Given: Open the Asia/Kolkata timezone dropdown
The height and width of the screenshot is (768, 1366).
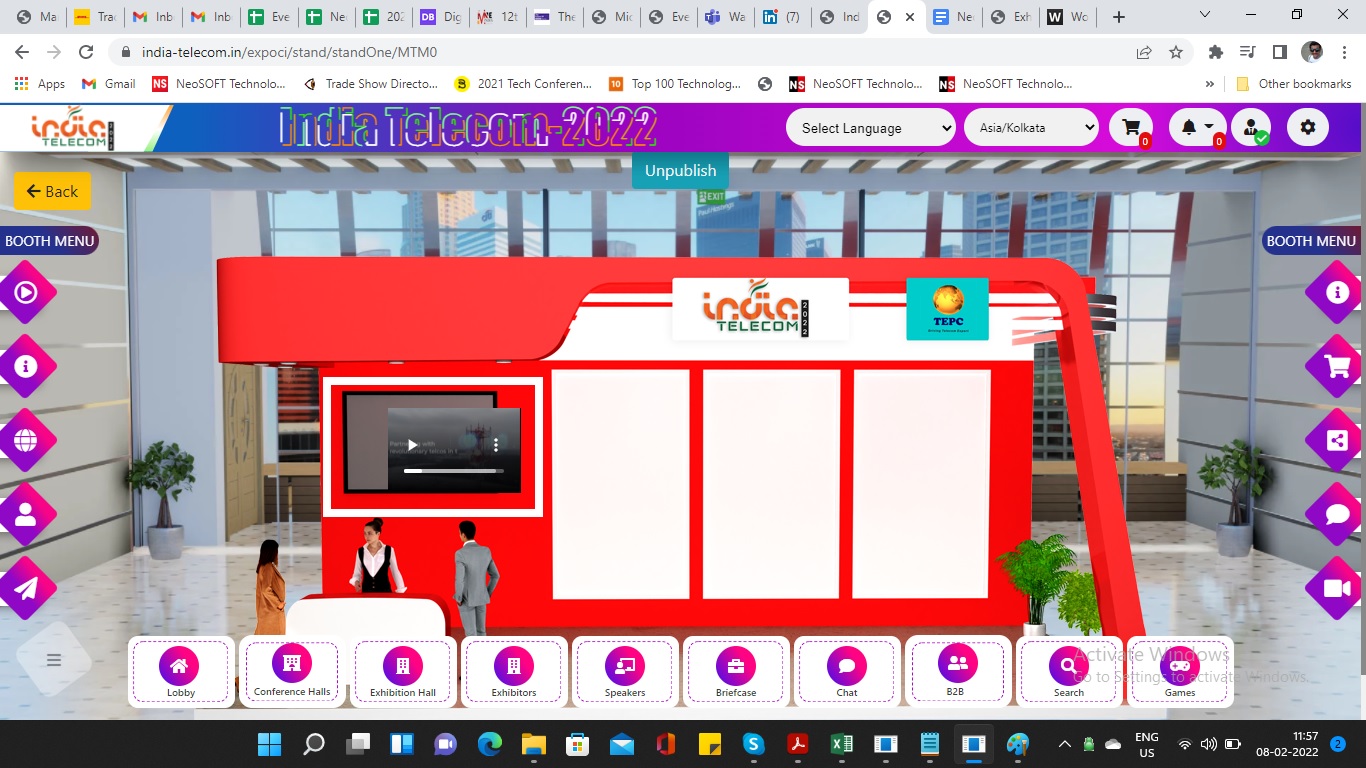Looking at the screenshot, I should 1031,128.
